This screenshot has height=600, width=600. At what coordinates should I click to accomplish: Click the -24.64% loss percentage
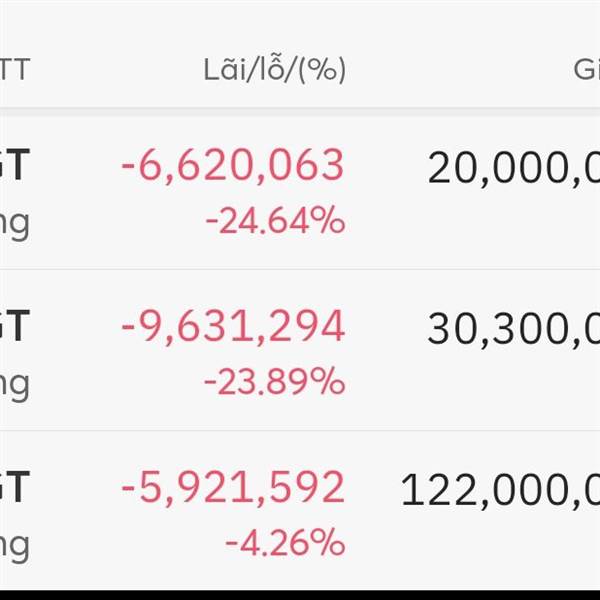(x=275, y=221)
